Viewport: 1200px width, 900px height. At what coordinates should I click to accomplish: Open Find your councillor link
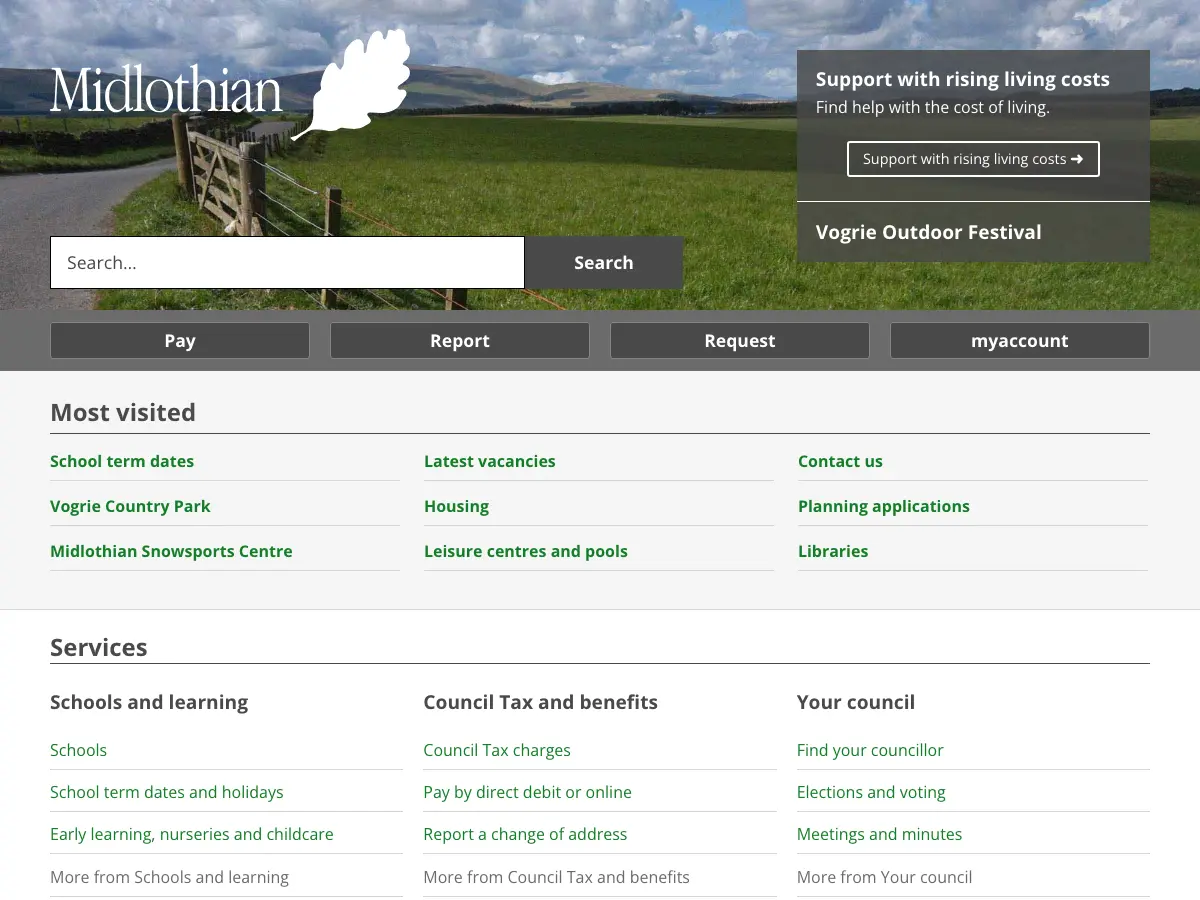(x=870, y=750)
